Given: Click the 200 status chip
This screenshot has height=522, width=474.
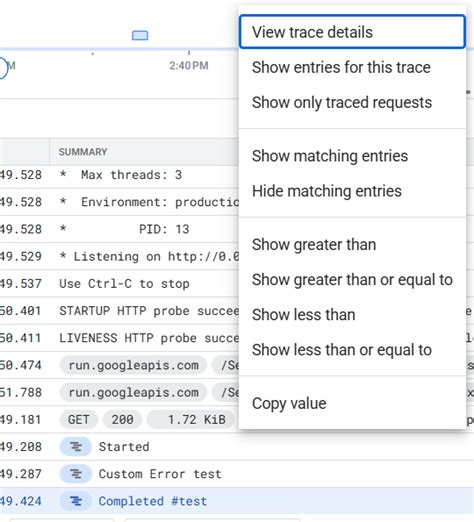Looking at the screenshot, I should click(122, 419).
